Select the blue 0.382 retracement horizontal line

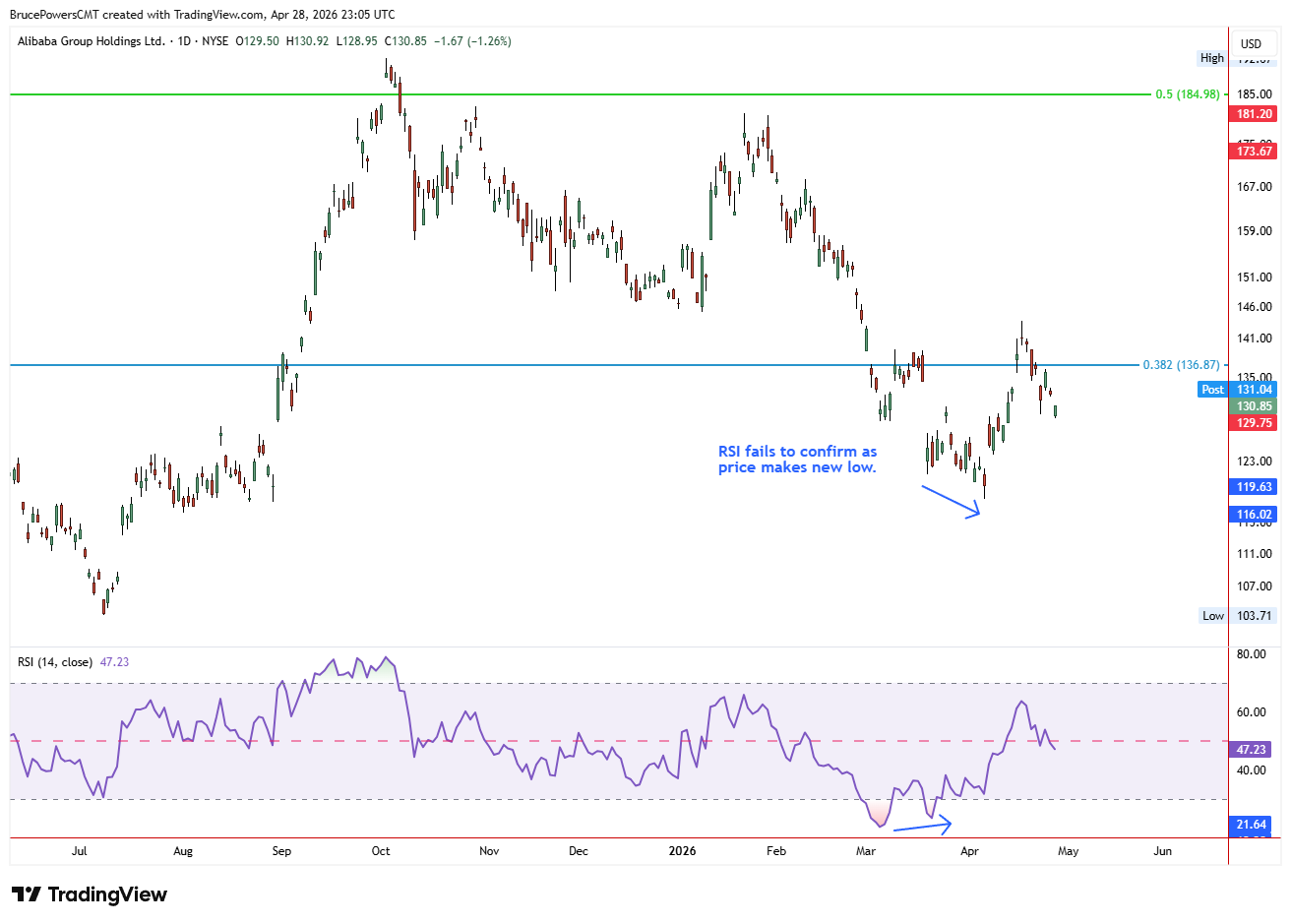click(x=576, y=365)
